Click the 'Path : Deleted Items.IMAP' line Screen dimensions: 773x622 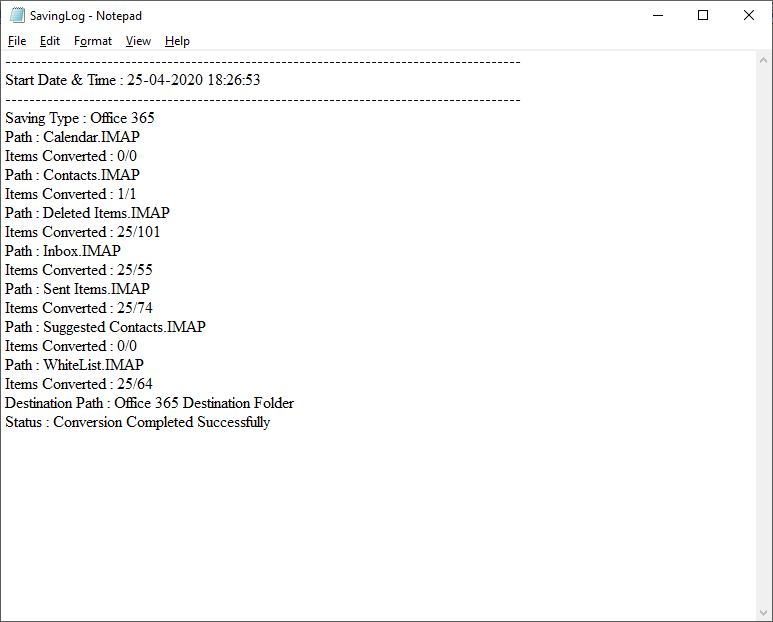88,213
